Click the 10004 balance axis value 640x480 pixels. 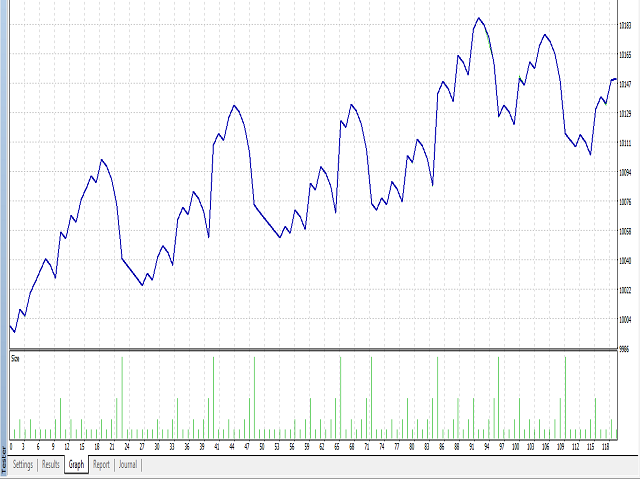[x=625, y=320]
